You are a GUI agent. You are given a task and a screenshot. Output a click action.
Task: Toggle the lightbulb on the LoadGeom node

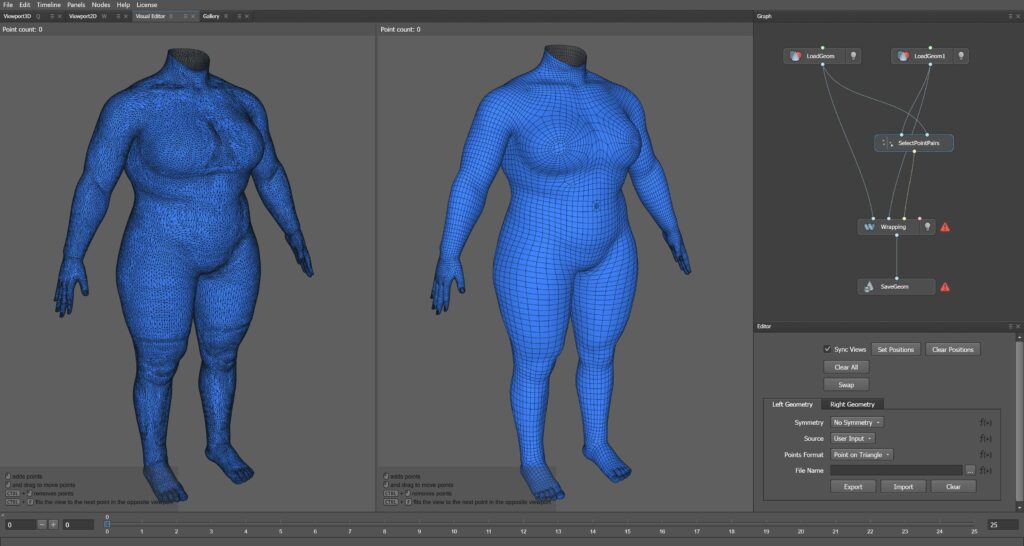tap(854, 57)
